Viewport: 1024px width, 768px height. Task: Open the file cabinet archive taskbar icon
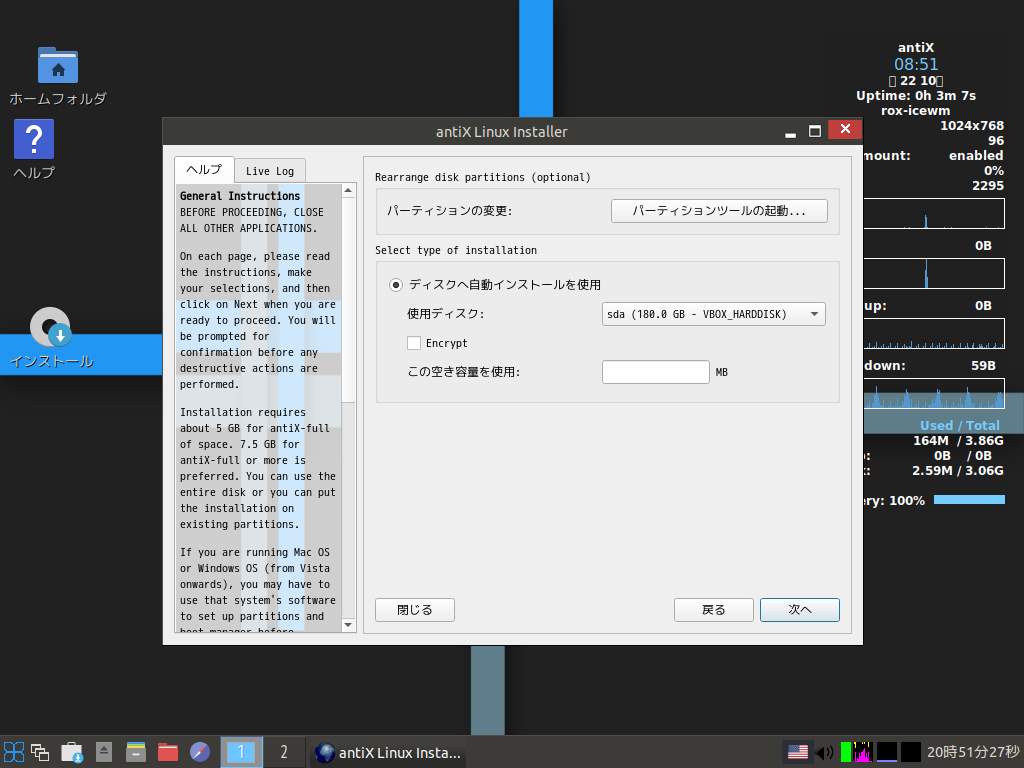[136, 752]
